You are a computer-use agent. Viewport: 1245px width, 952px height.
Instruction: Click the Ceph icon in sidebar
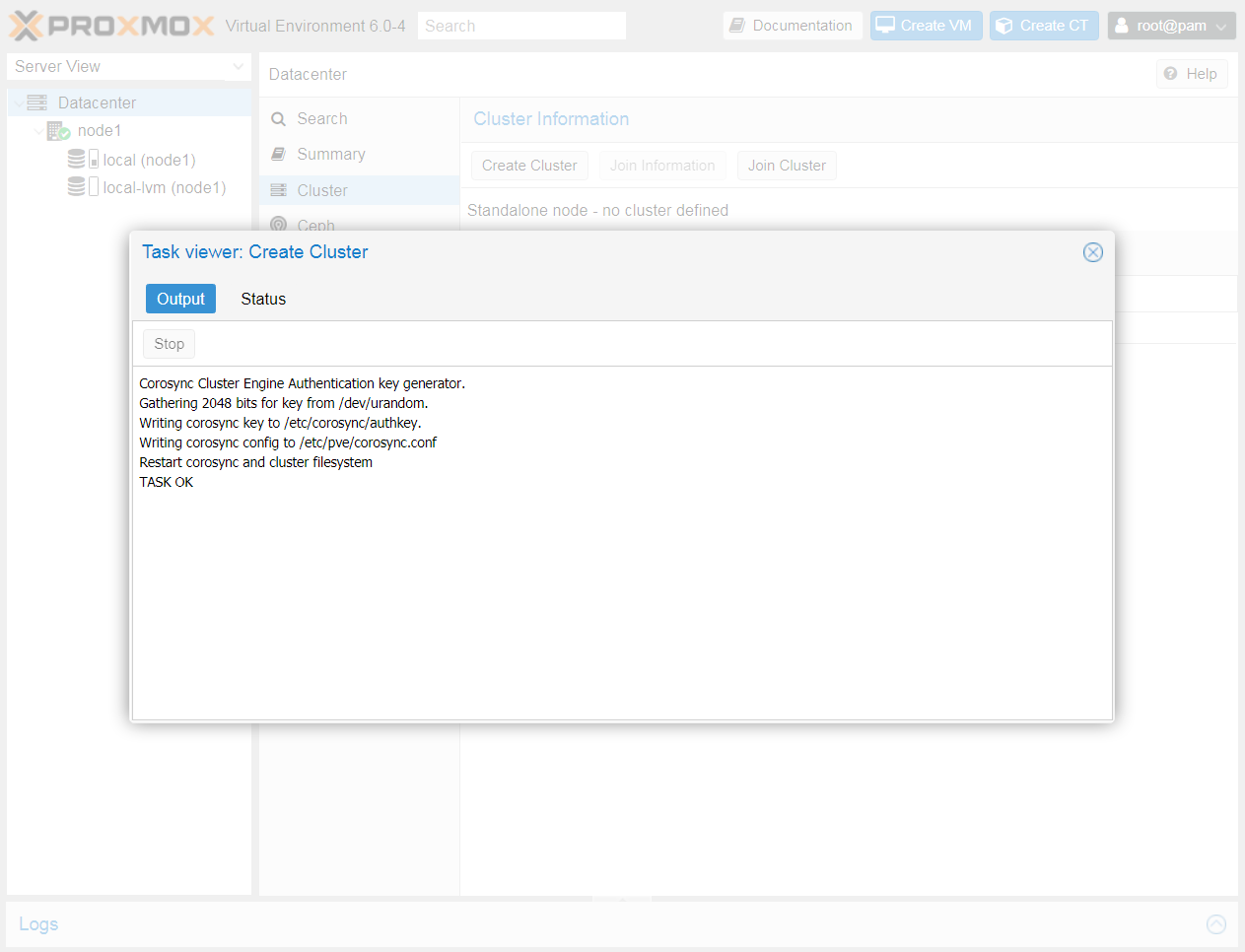pos(279,225)
